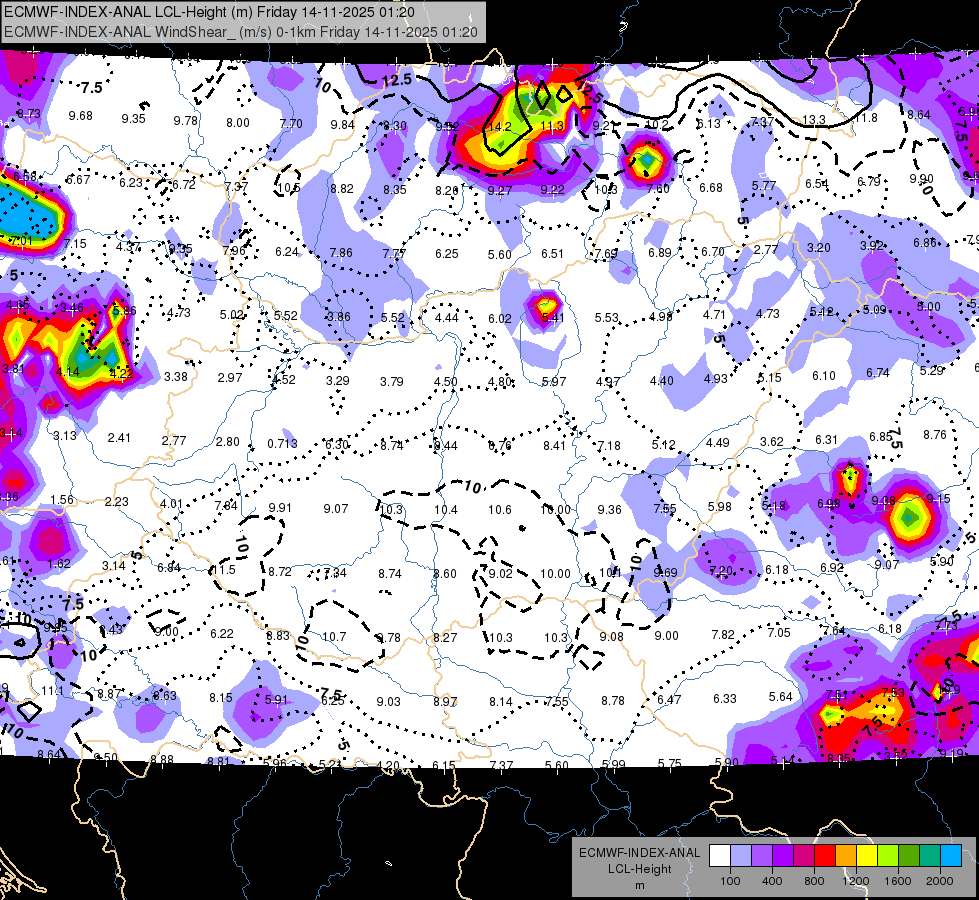The height and width of the screenshot is (900, 979).
Task: Click the grid value 5.64
Action: pyautogui.click(x=780, y=696)
